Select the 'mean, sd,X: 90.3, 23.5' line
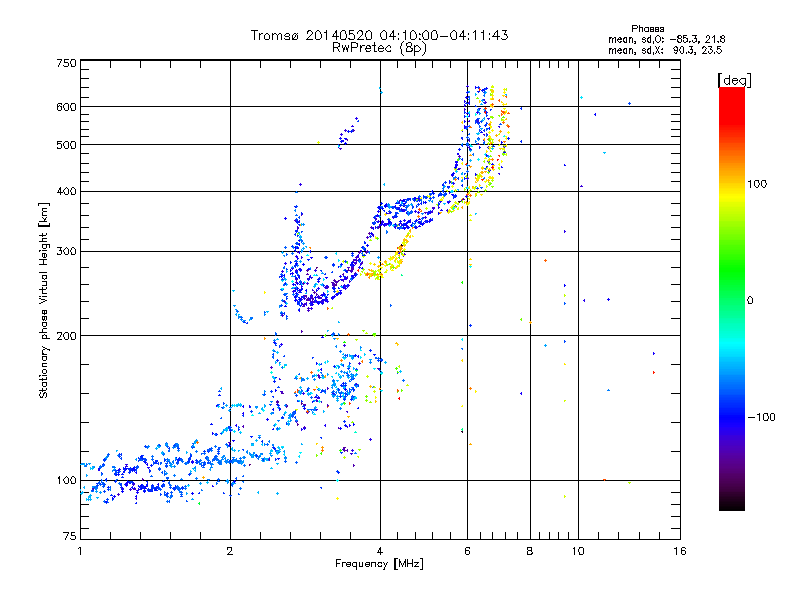 pos(665,50)
